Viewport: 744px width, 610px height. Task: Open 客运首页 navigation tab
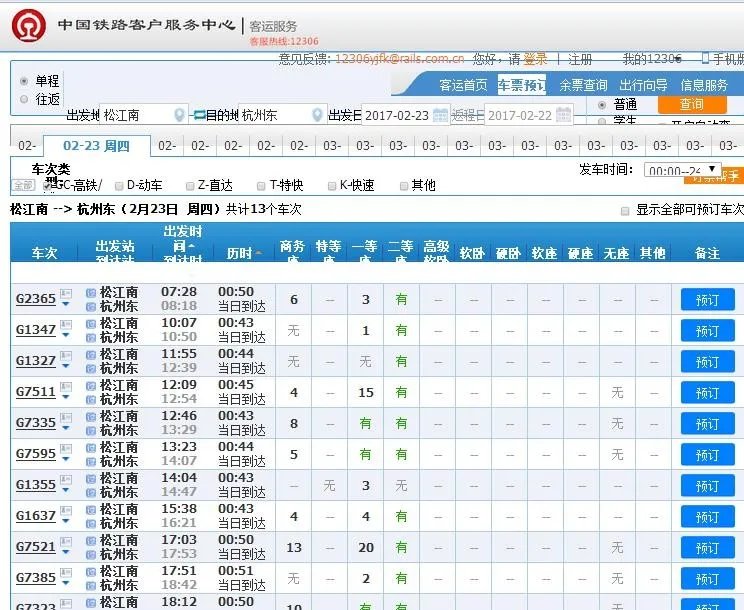click(463, 85)
